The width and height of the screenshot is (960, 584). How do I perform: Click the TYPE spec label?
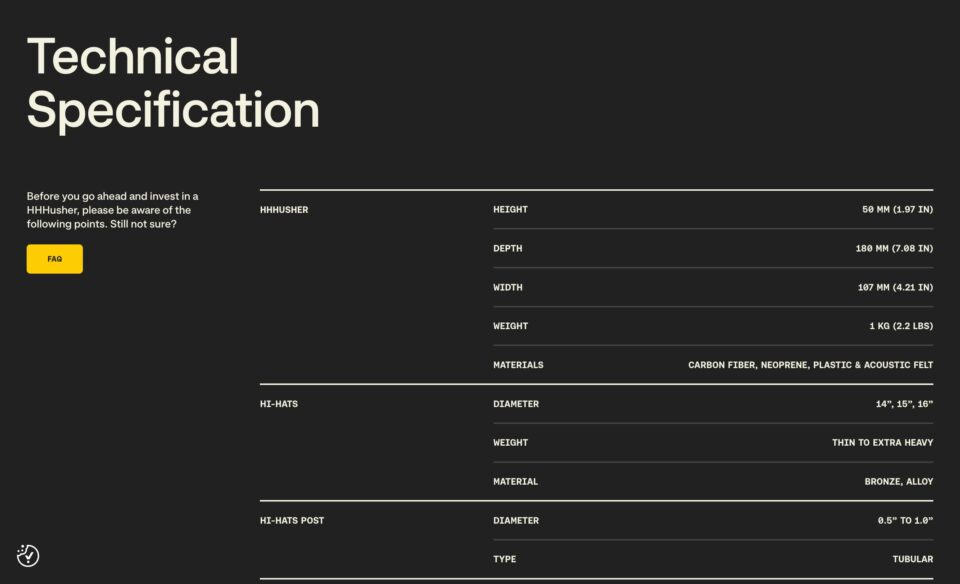[504, 559]
